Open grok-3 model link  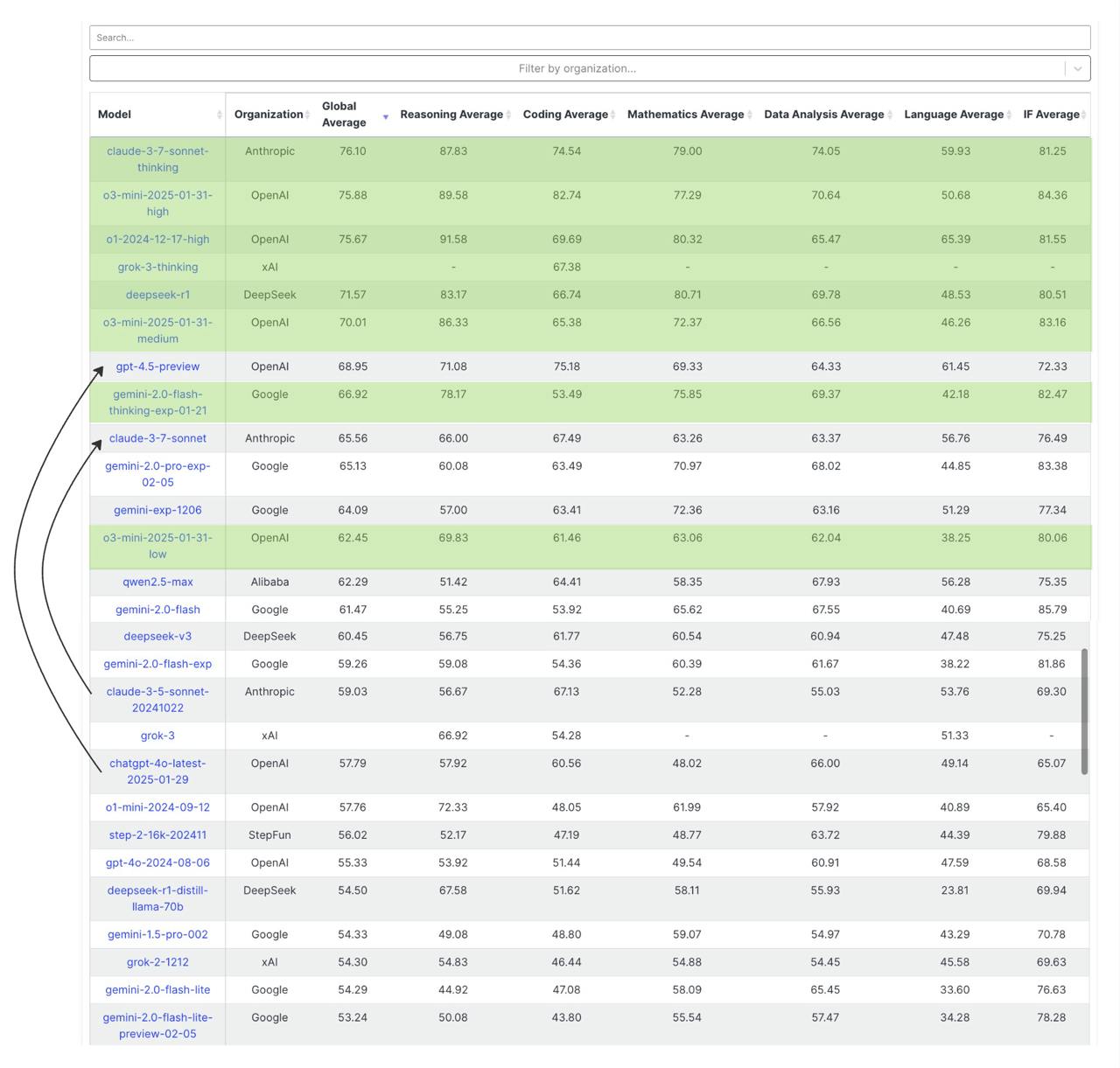(157, 736)
